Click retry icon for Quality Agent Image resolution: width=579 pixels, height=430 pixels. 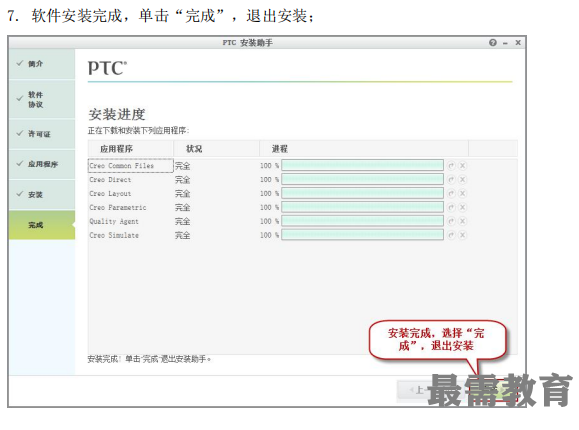pos(451,221)
